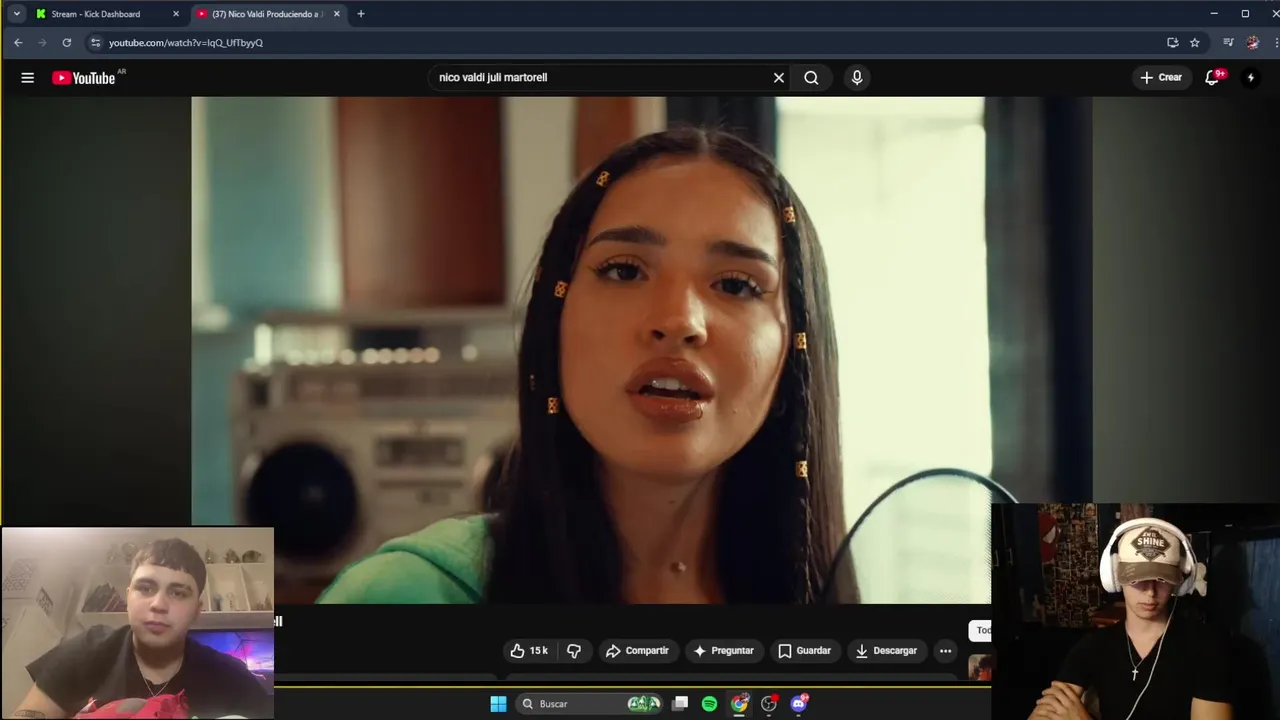Download video with Descargar
Screen dimensions: 1280x720
click(x=886, y=650)
